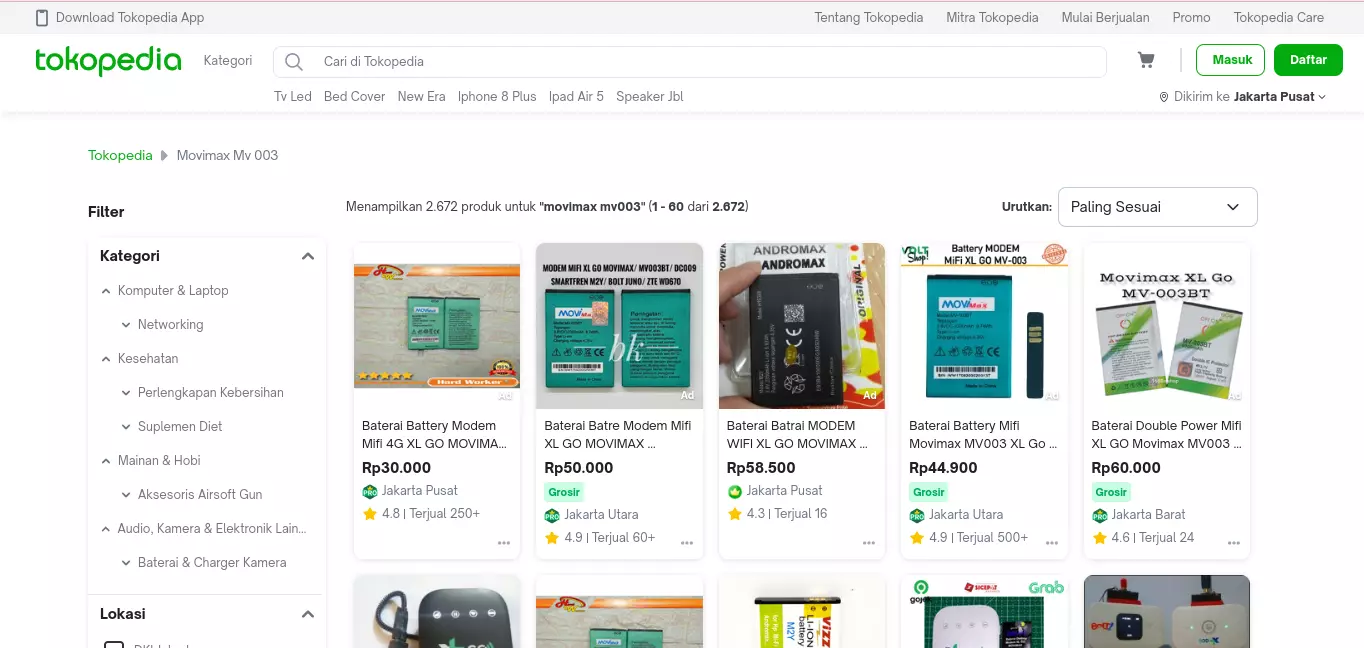Open three-dot menu on Rp60.000 product card
The height and width of the screenshot is (648, 1364).
pos(1234,543)
